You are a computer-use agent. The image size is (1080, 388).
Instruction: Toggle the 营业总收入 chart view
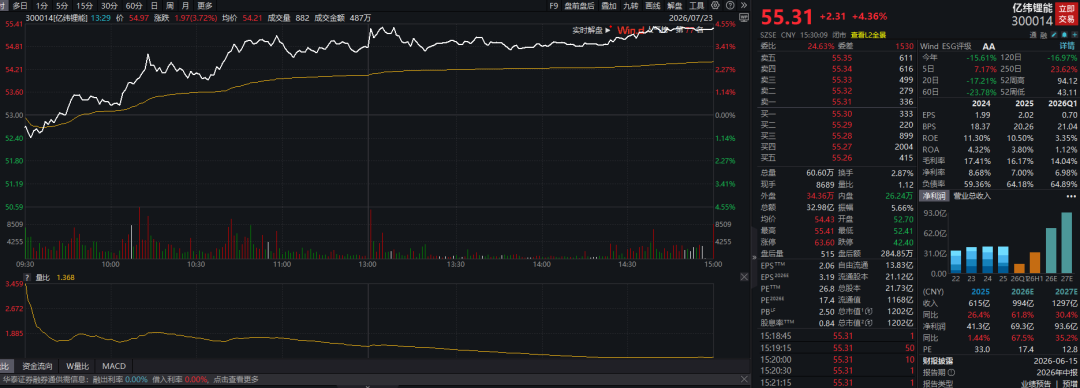(x=972, y=196)
